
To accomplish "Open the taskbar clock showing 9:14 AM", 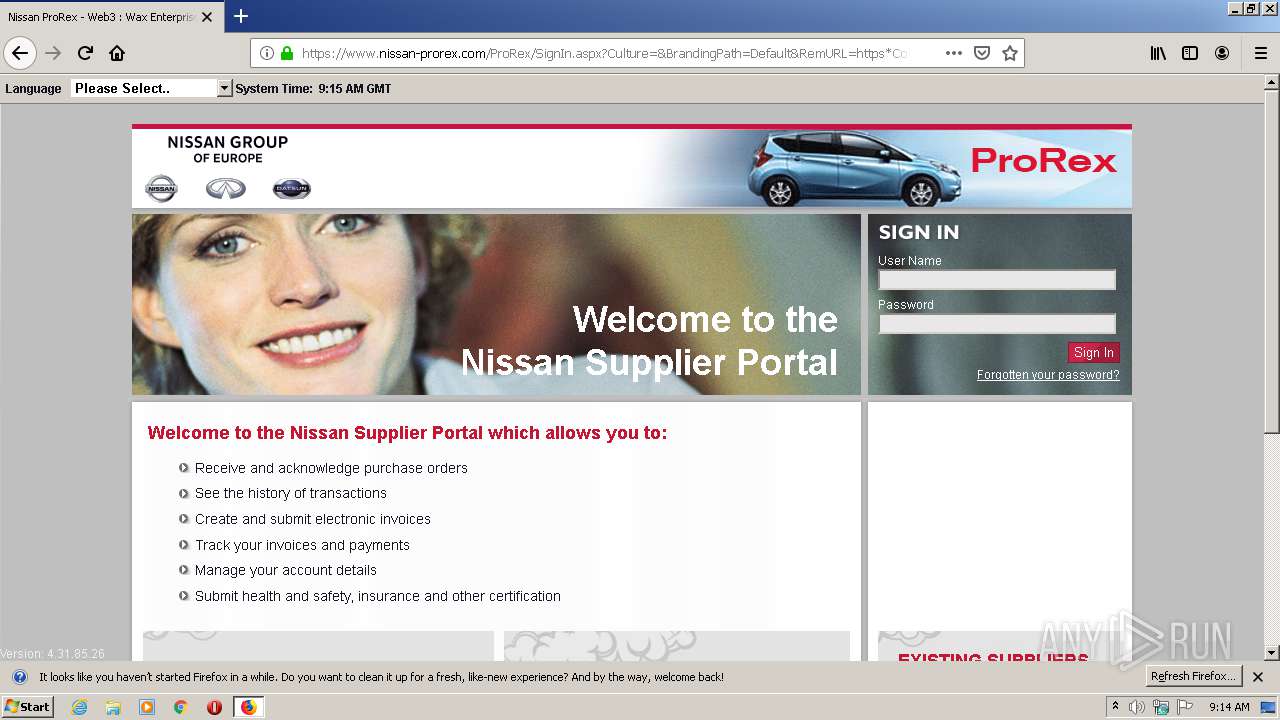I will (x=1229, y=707).
